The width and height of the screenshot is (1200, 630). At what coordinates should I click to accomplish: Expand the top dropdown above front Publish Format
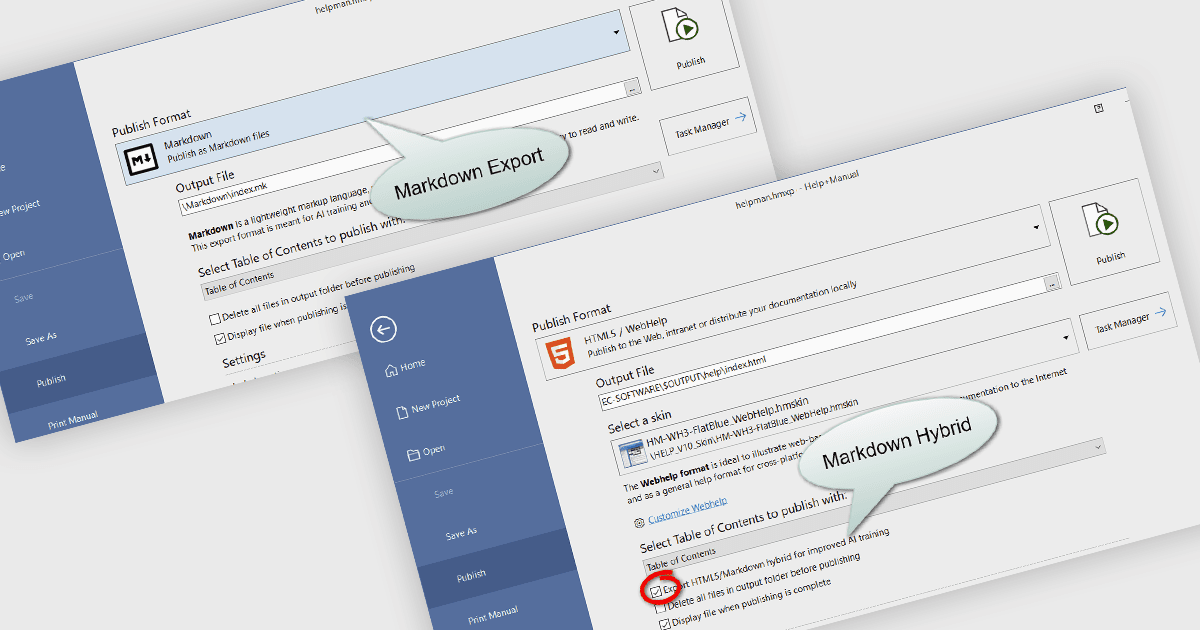point(1036,226)
